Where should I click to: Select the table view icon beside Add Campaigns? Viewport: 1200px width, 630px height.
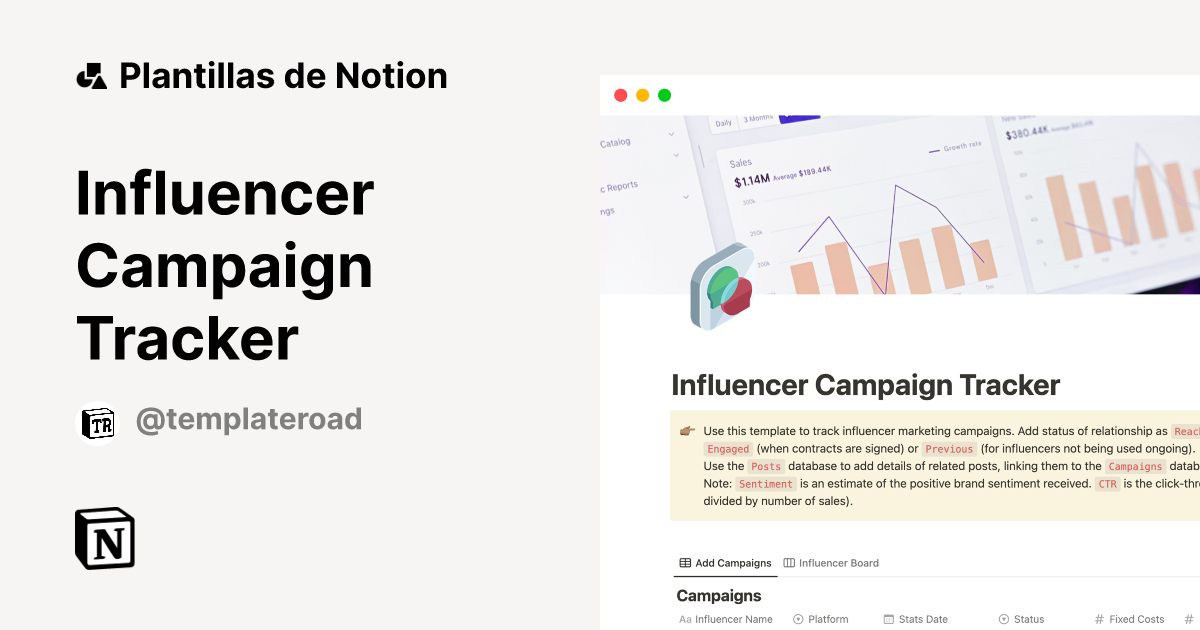click(x=684, y=562)
